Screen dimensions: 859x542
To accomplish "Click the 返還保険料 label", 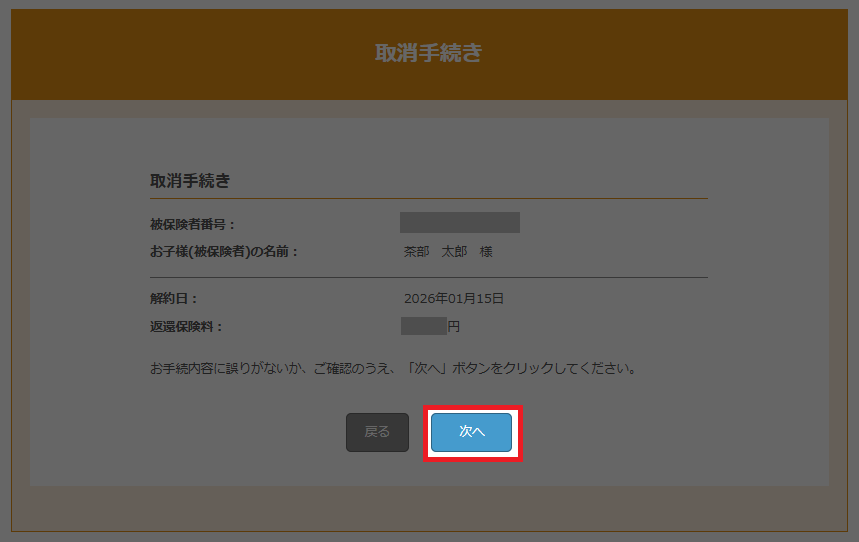I will (x=186, y=327).
